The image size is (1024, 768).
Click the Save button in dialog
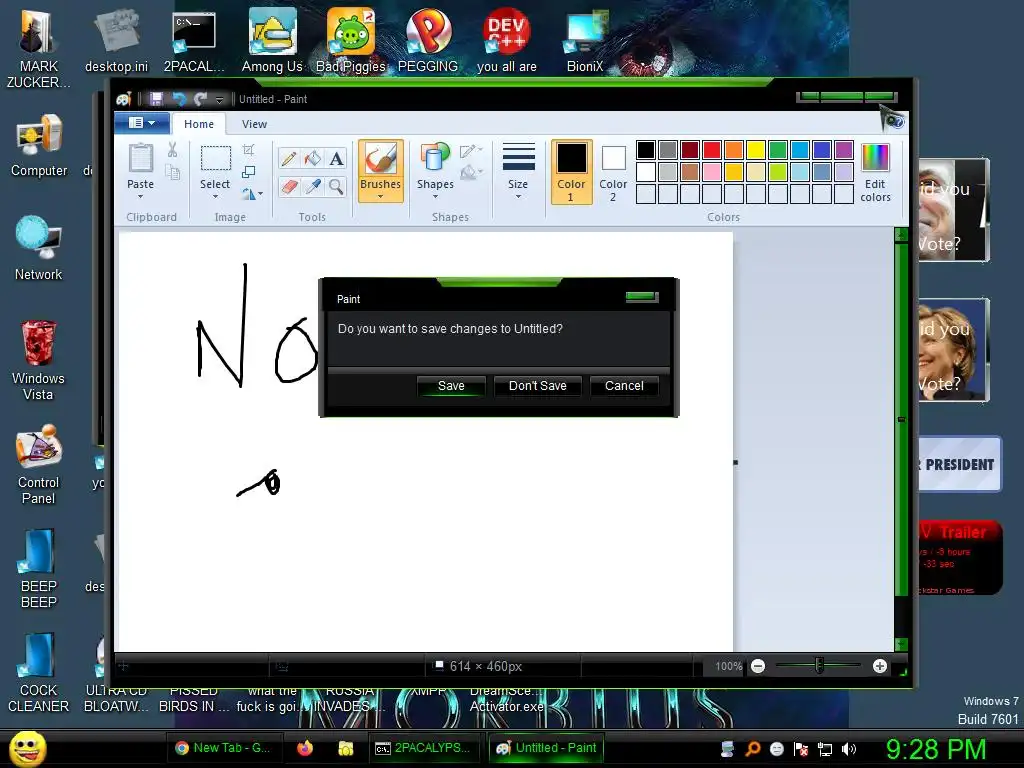tap(451, 386)
